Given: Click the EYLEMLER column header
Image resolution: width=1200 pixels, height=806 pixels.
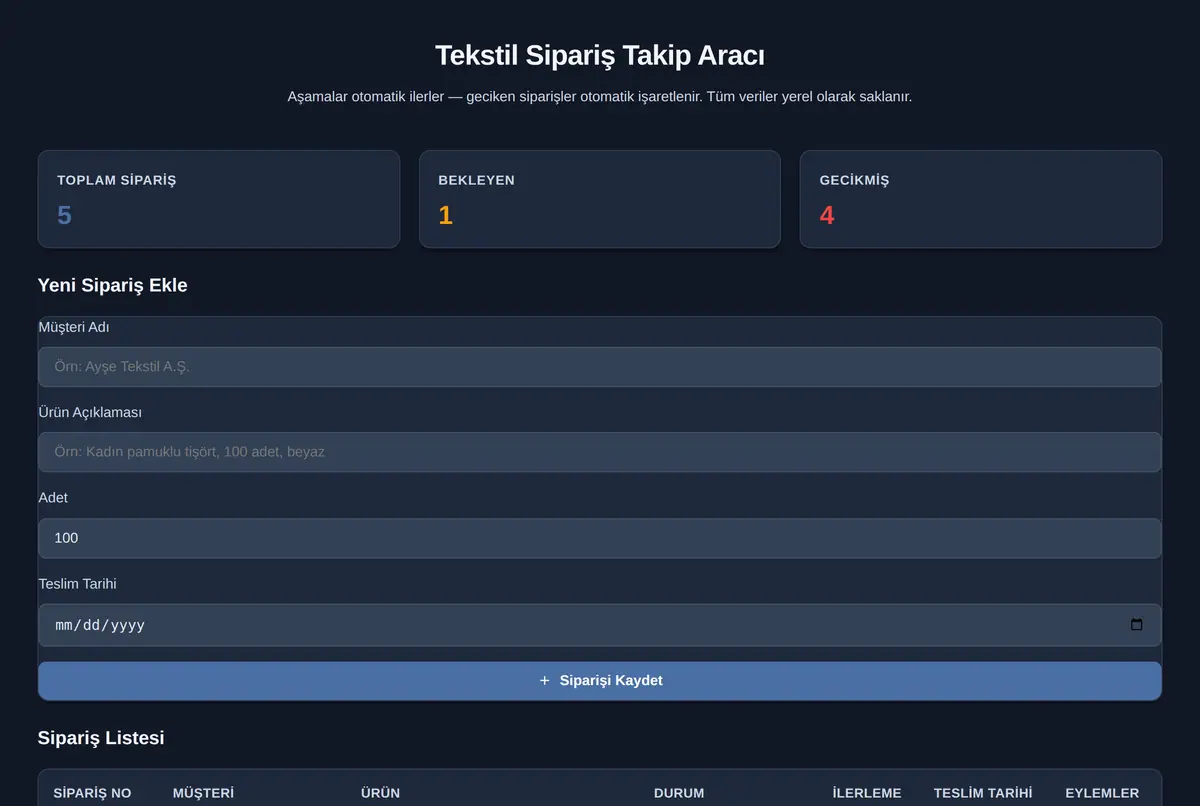Looking at the screenshot, I should point(1102,793).
